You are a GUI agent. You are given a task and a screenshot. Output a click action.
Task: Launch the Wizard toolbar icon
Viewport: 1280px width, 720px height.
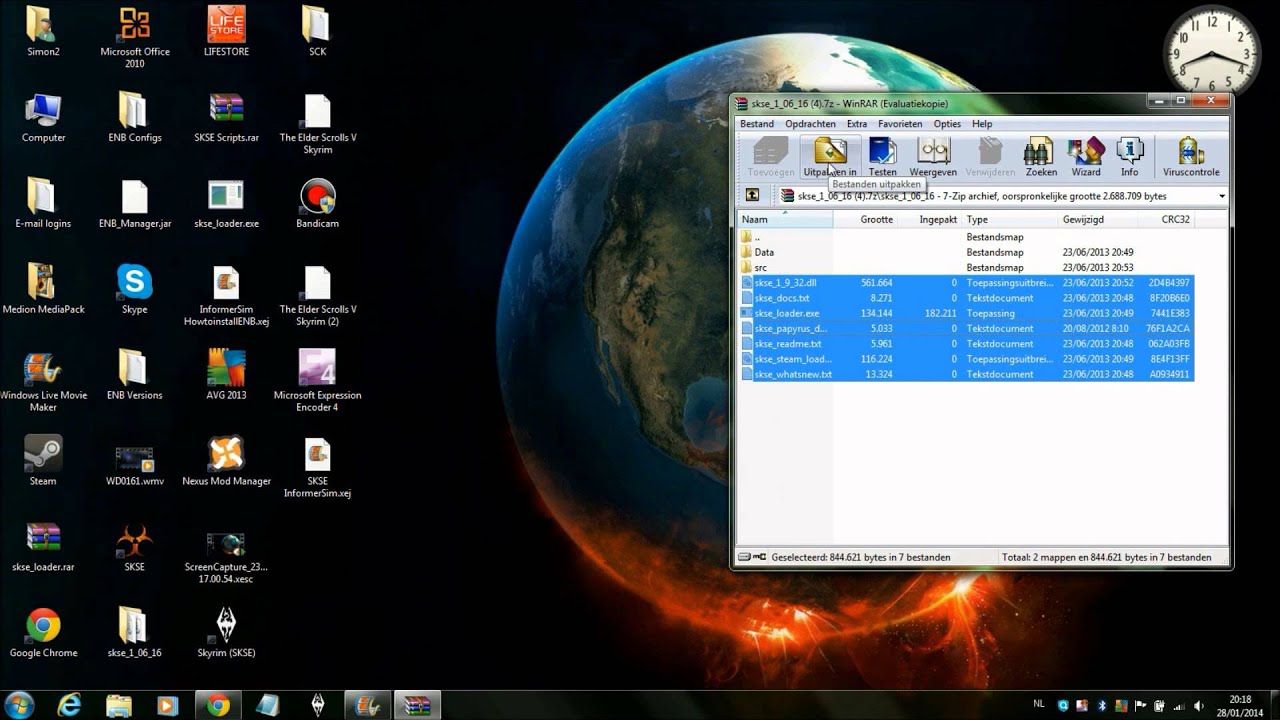(1086, 157)
